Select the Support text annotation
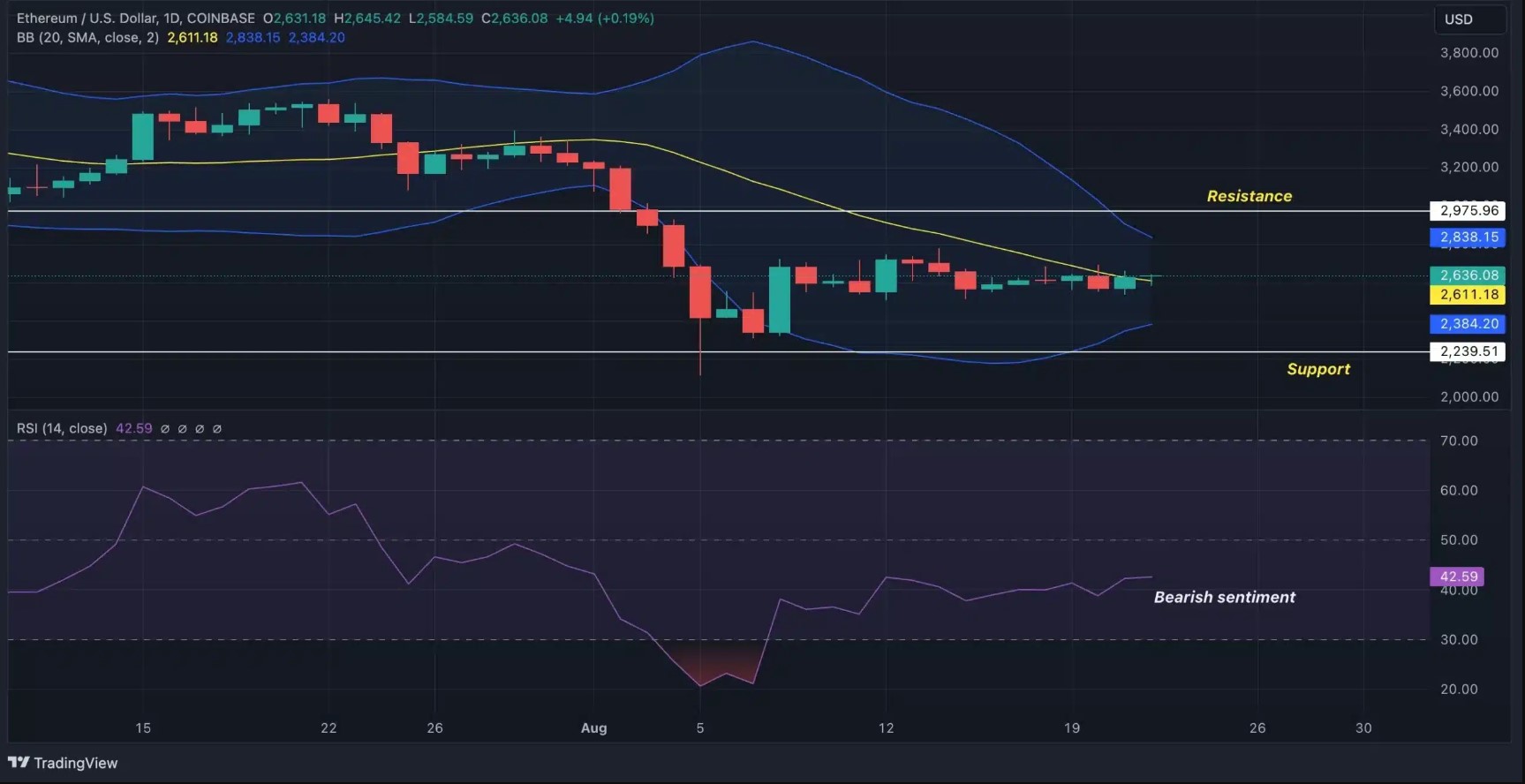 click(x=1317, y=369)
